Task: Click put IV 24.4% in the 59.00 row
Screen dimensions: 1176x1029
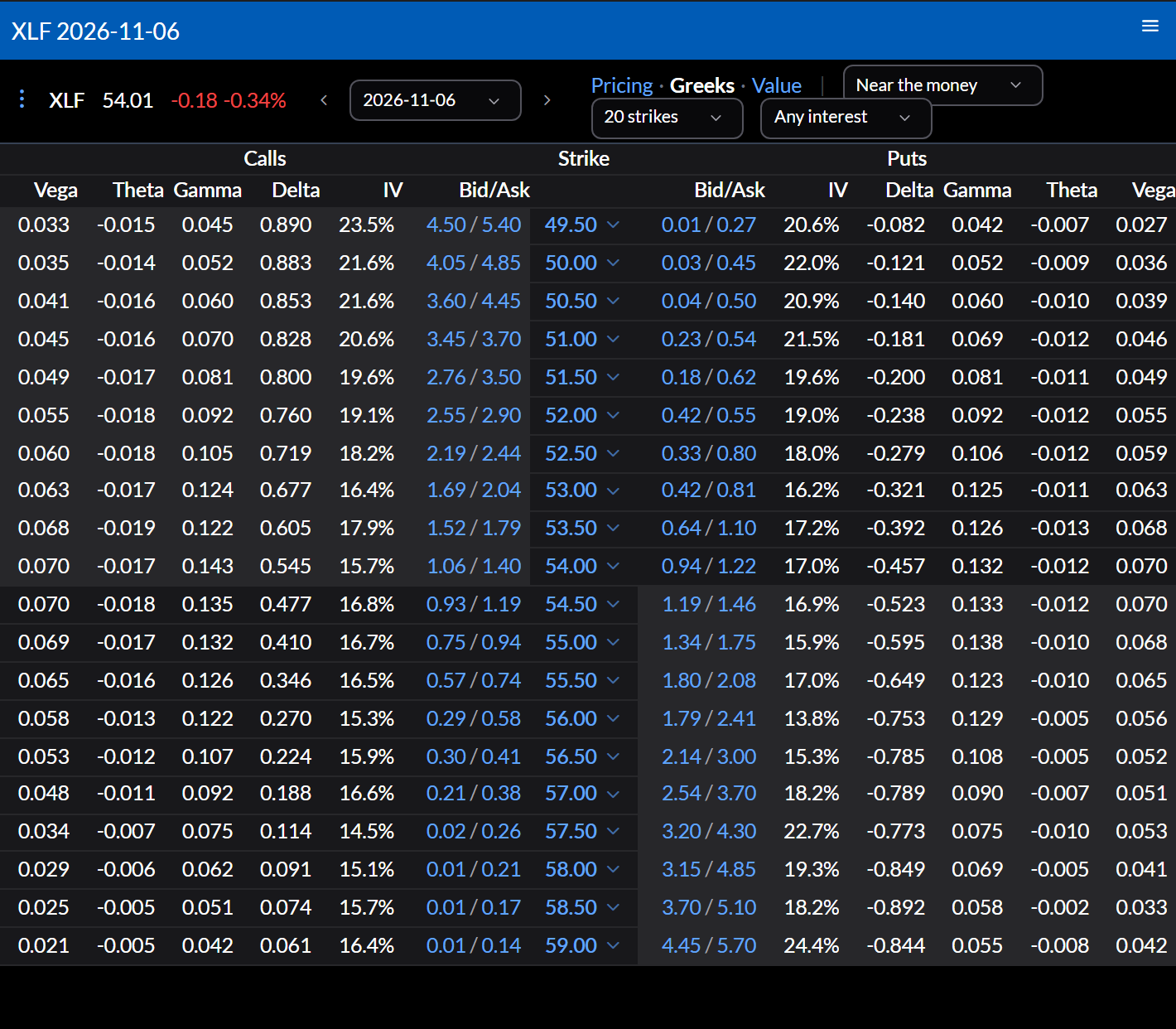Action: [x=812, y=945]
